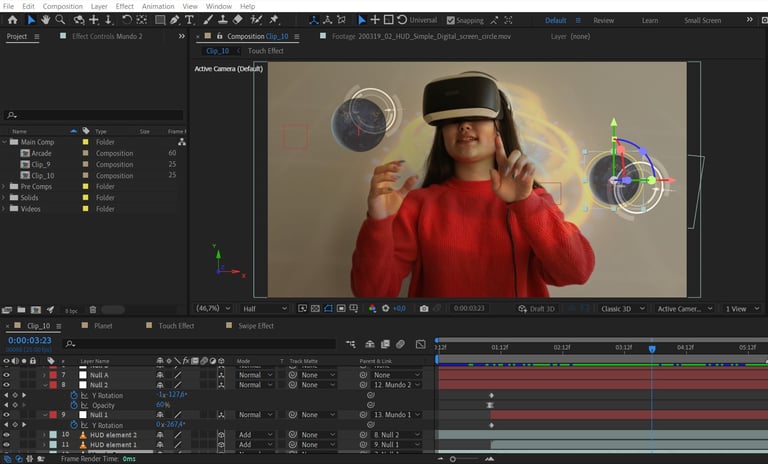Switch to the Review workspace

click(604, 20)
